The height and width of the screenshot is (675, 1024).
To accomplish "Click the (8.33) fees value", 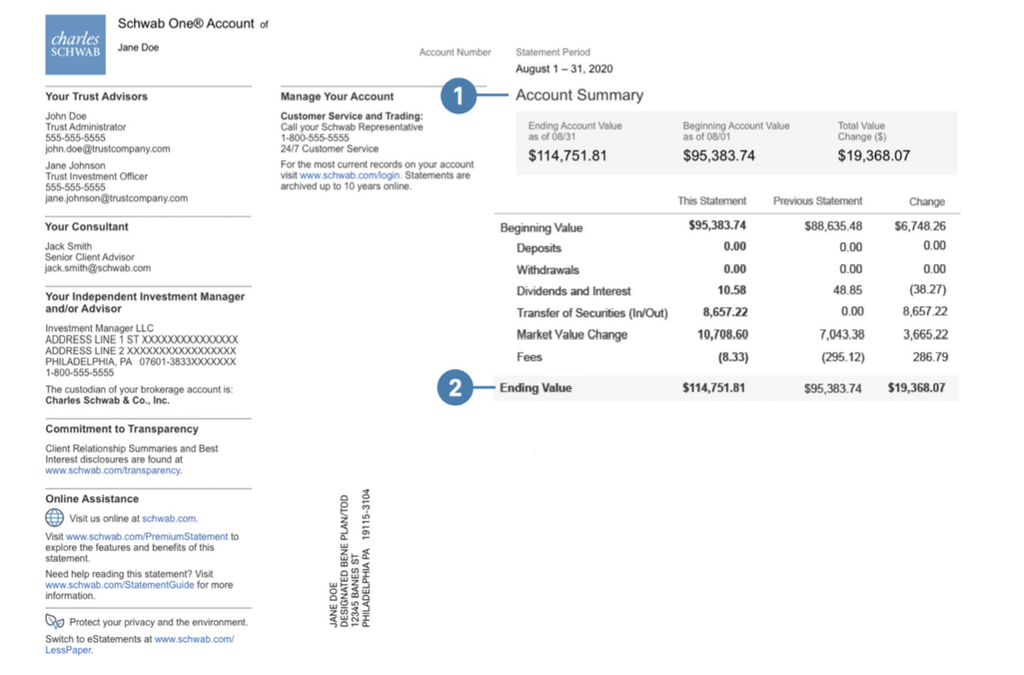I will click(733, 358).
